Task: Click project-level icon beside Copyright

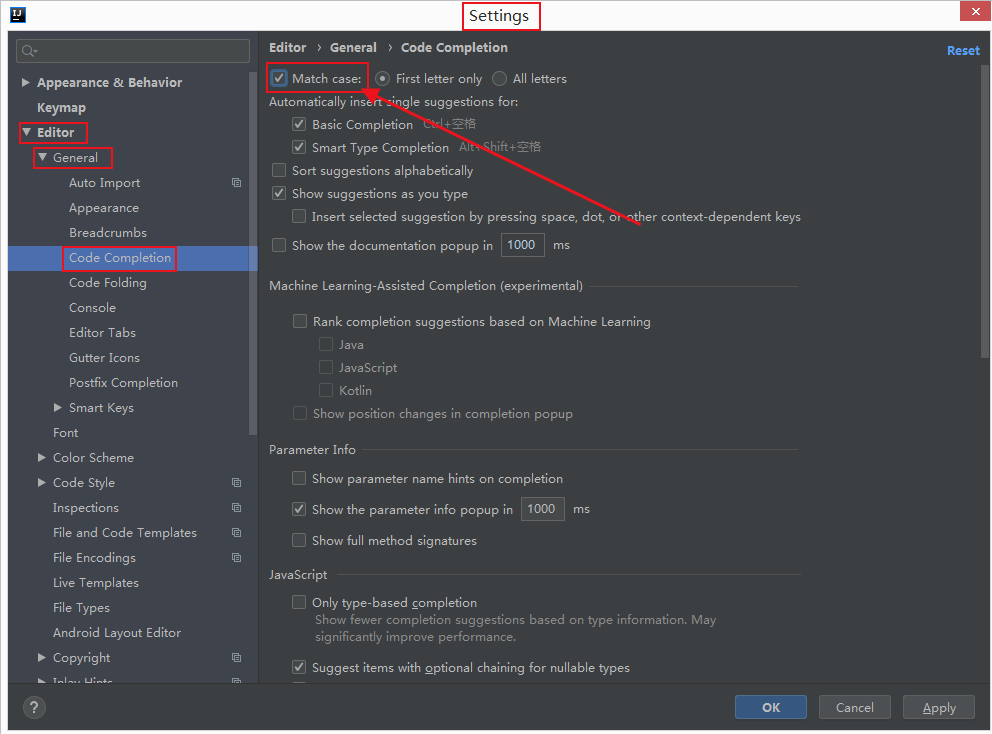Action: tap(237, 657)
